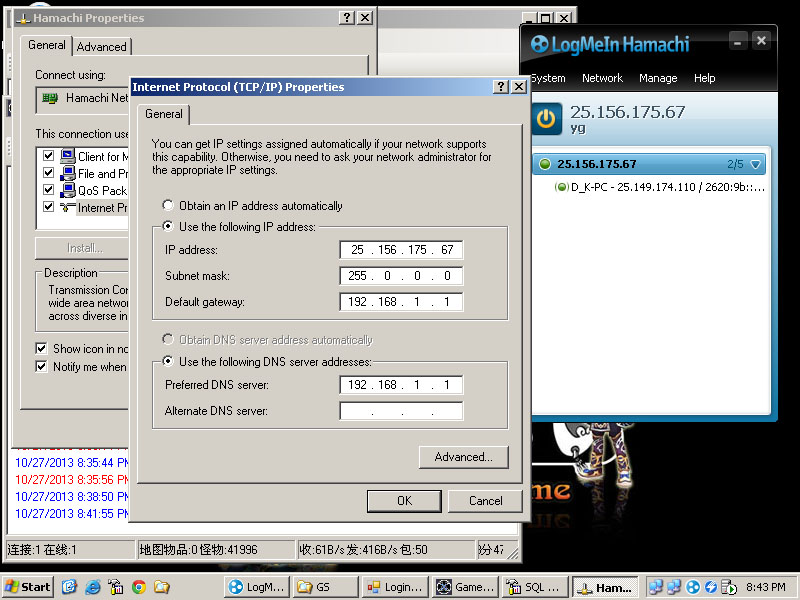The width and height of the screenshot is (800, 600).
Task: Click the IP address field
Action: point(402,250)
